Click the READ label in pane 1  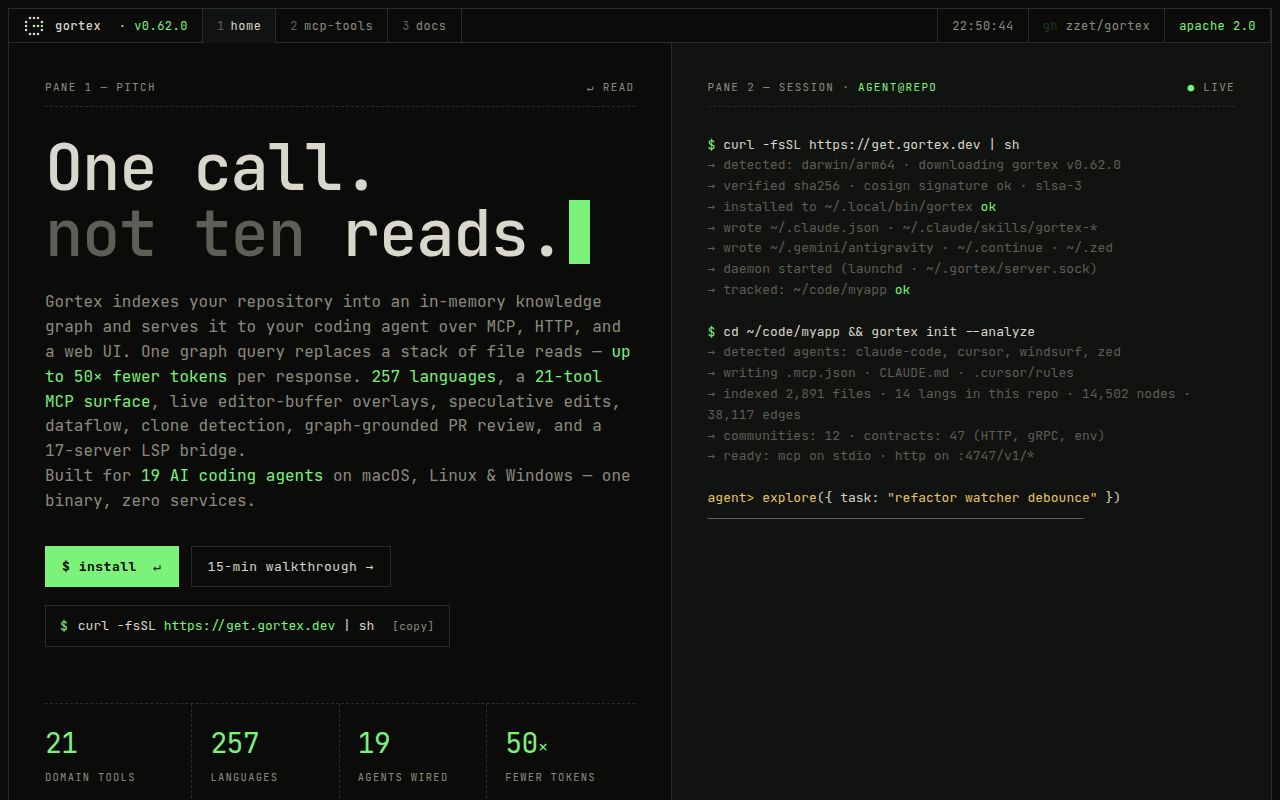pyautogui.click(x=610, y=87)
